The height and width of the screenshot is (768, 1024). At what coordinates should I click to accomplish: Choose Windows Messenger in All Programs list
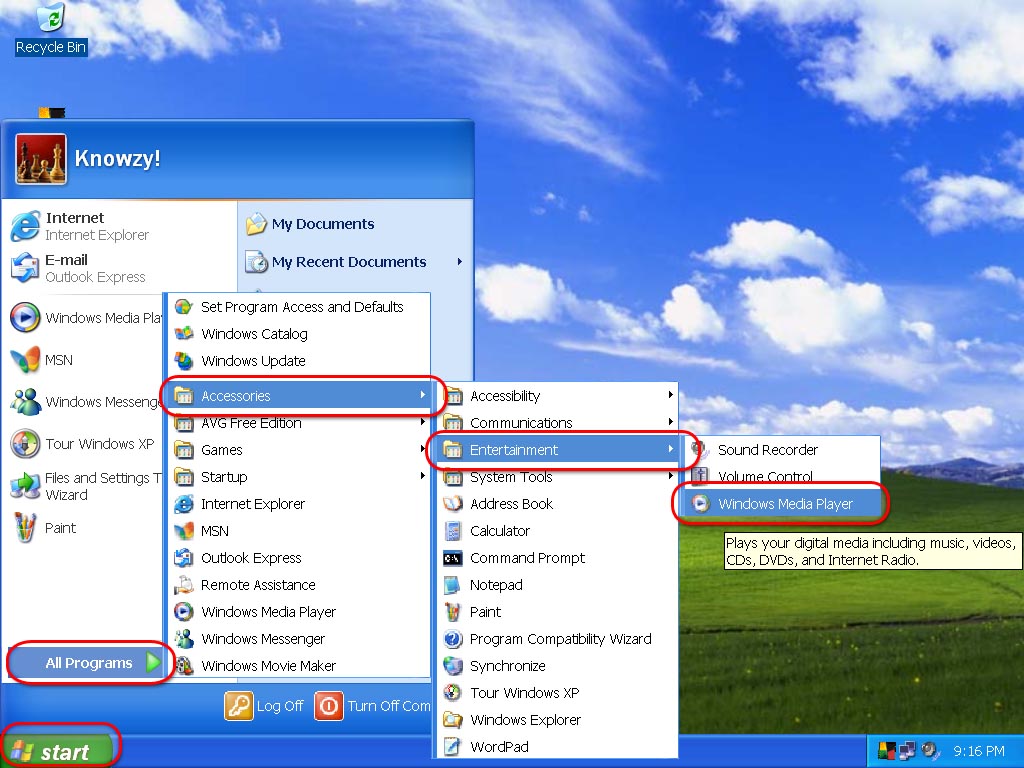tap(299, 639)
